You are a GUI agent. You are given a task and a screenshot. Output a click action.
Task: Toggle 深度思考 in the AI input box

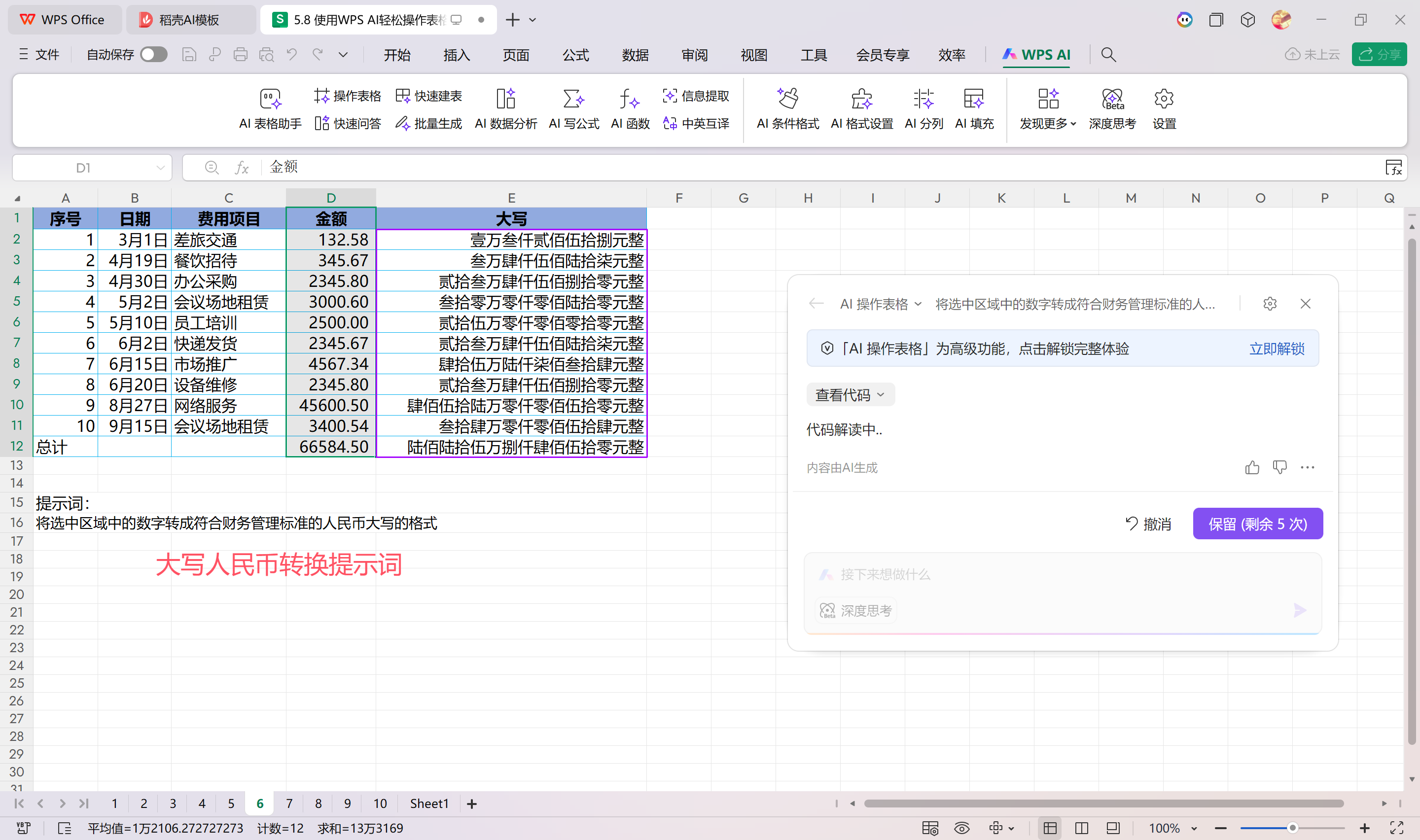tap(855, 610)
